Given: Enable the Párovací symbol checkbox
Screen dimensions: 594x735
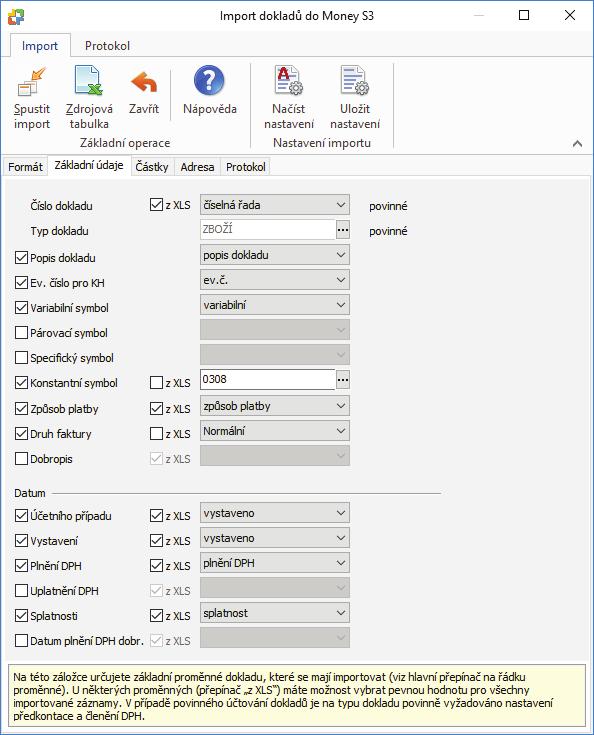Looking at the screenshot, I should [x=21, y=333].
